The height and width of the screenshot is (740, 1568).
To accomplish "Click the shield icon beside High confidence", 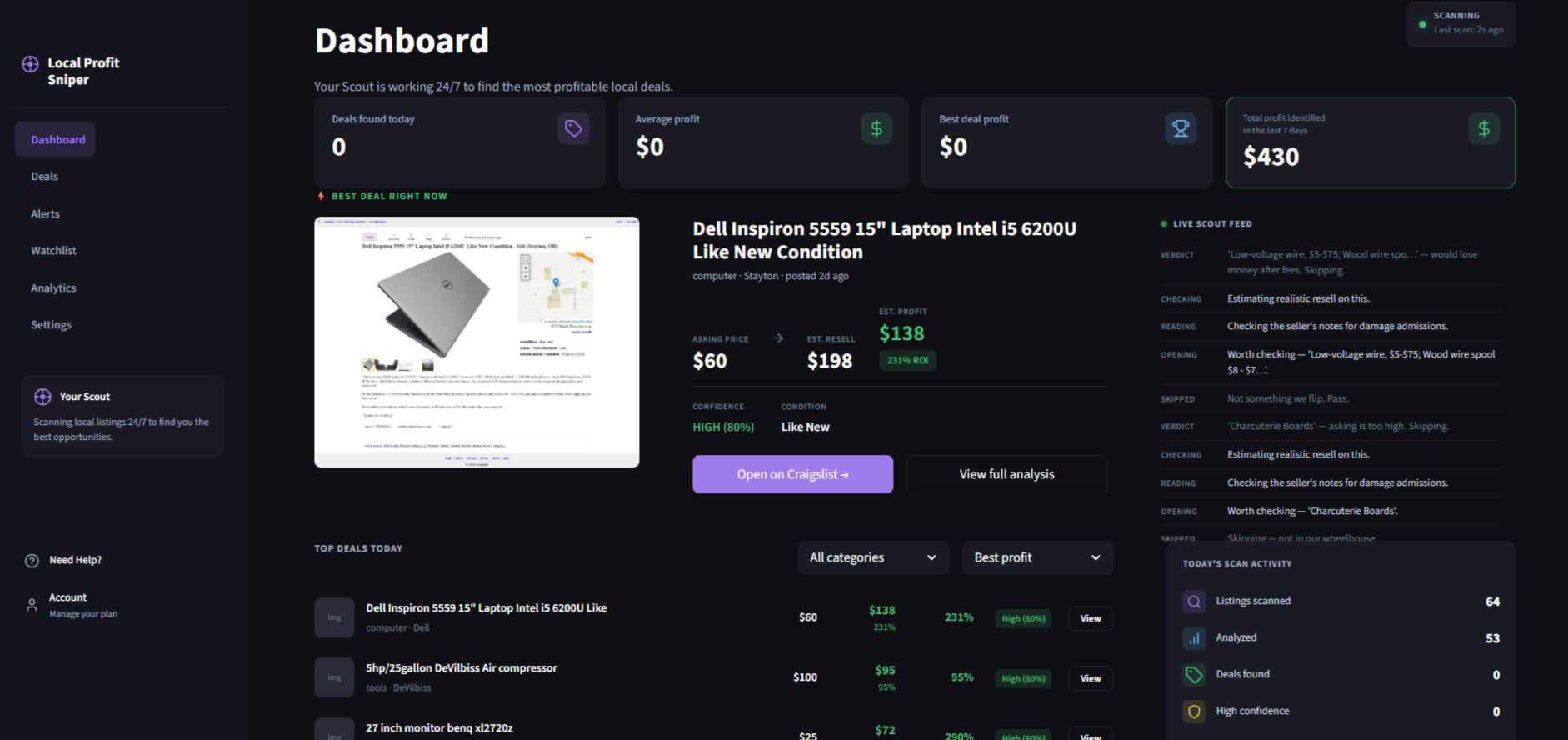I will (1194, 712).
